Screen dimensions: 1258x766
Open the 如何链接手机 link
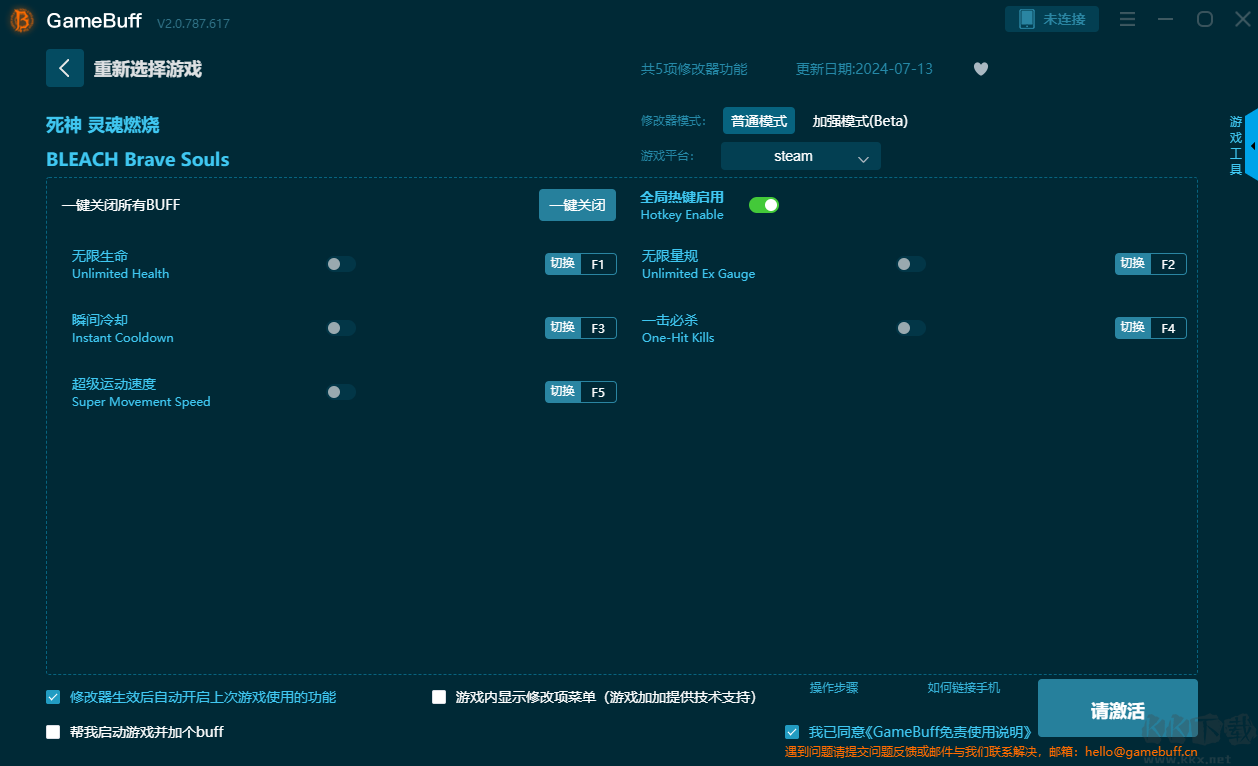(x=963, y=688)
